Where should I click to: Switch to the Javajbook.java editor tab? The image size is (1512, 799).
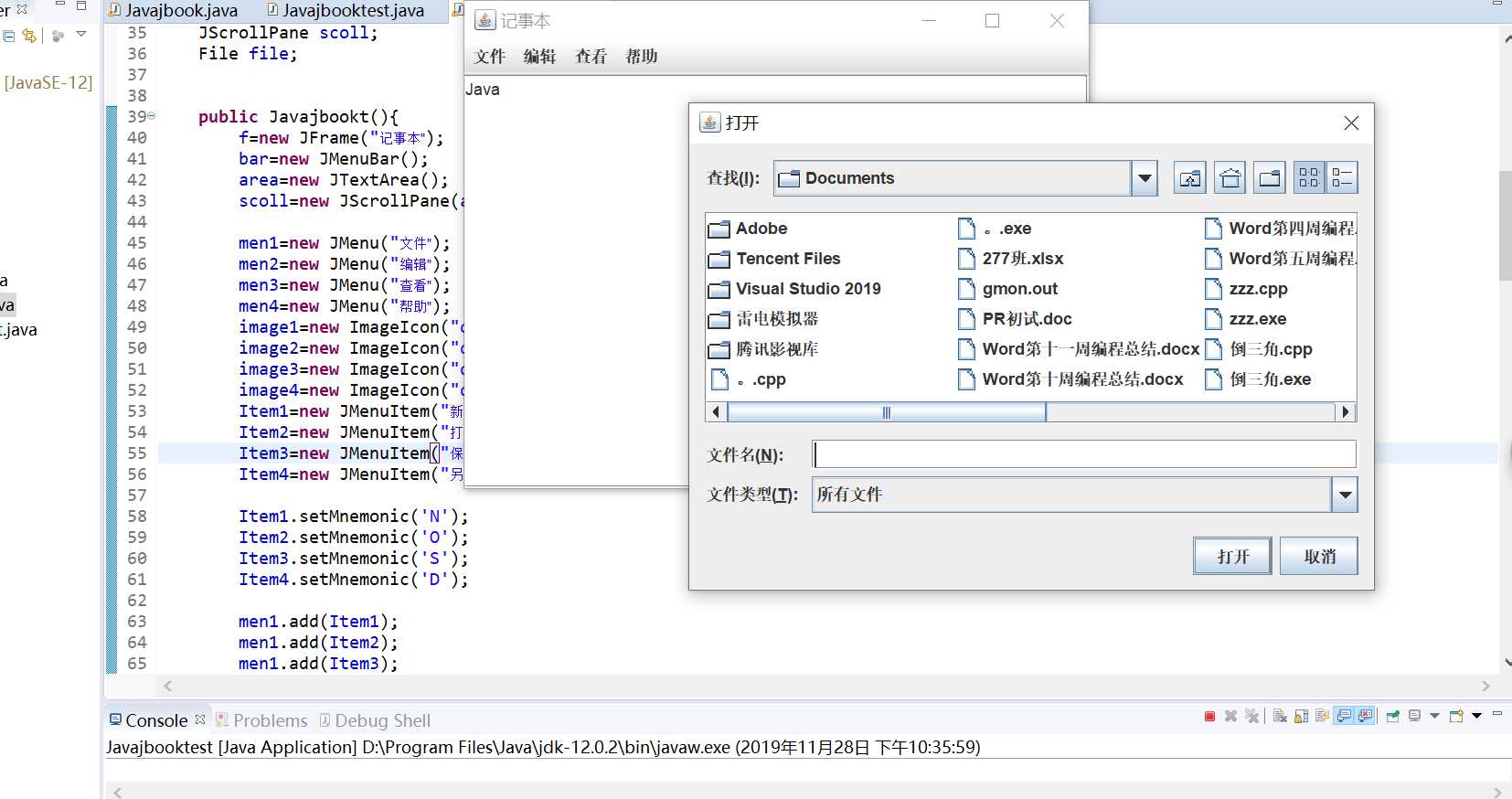click(174, 10)
